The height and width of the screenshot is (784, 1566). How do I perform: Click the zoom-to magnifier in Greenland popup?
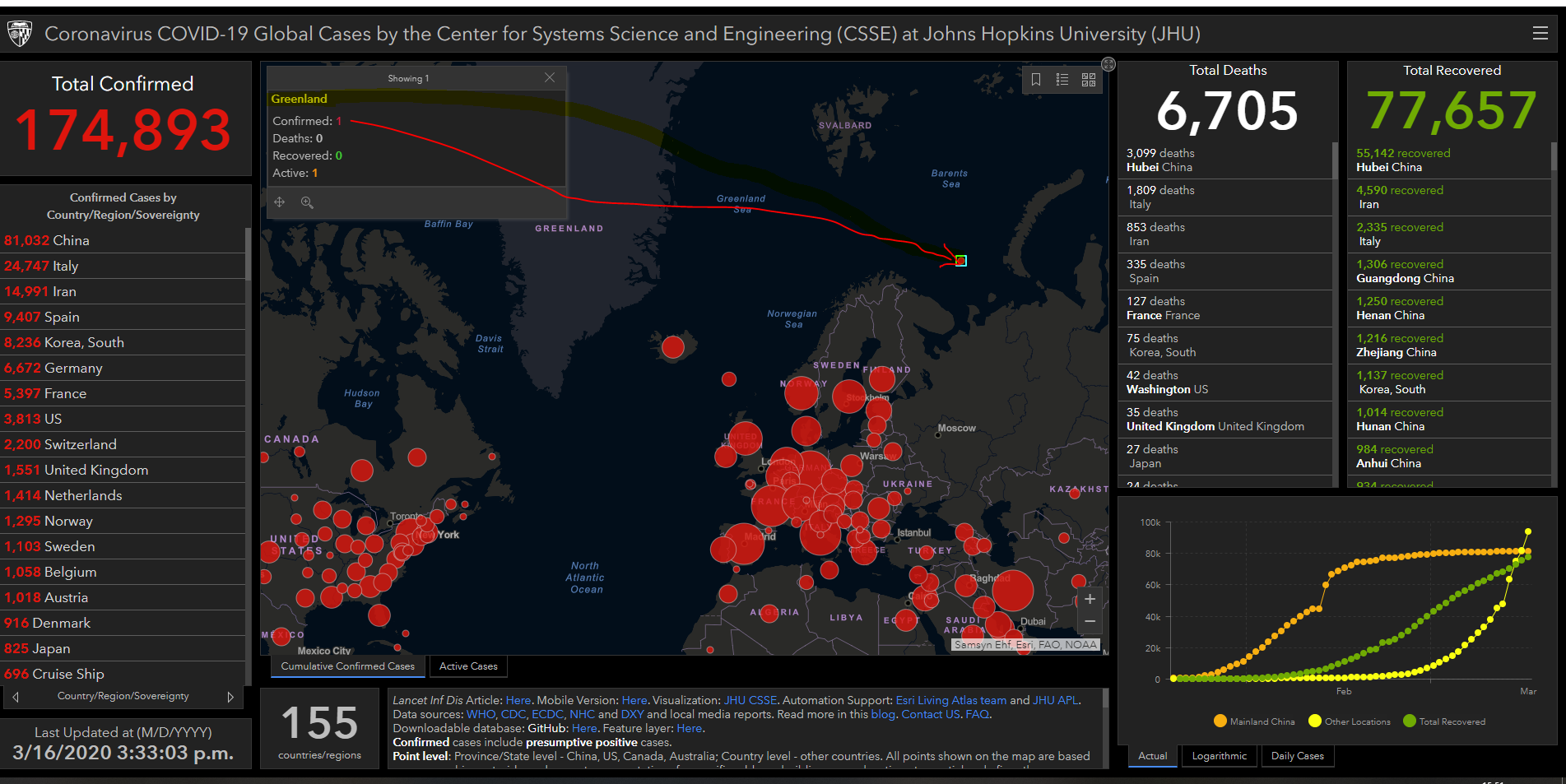(307, 202)
